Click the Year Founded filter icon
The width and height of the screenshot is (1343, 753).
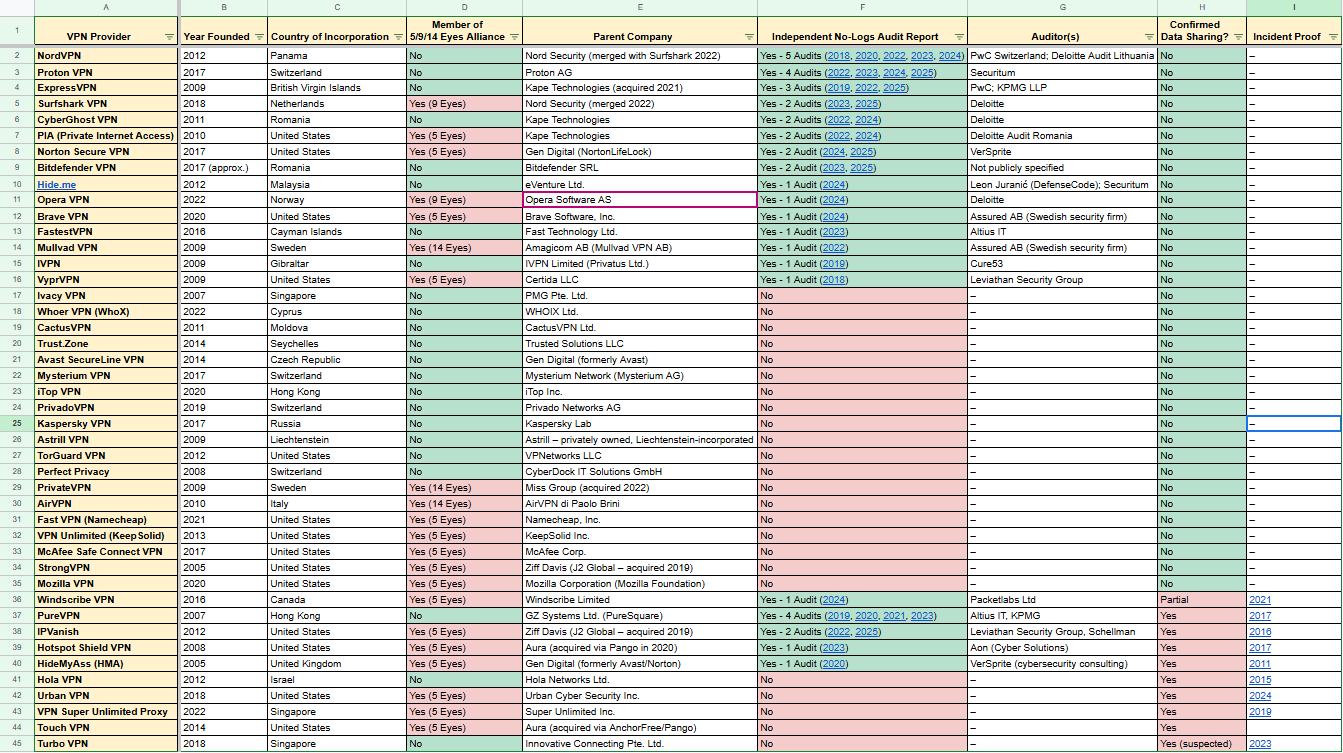(259, 37)
